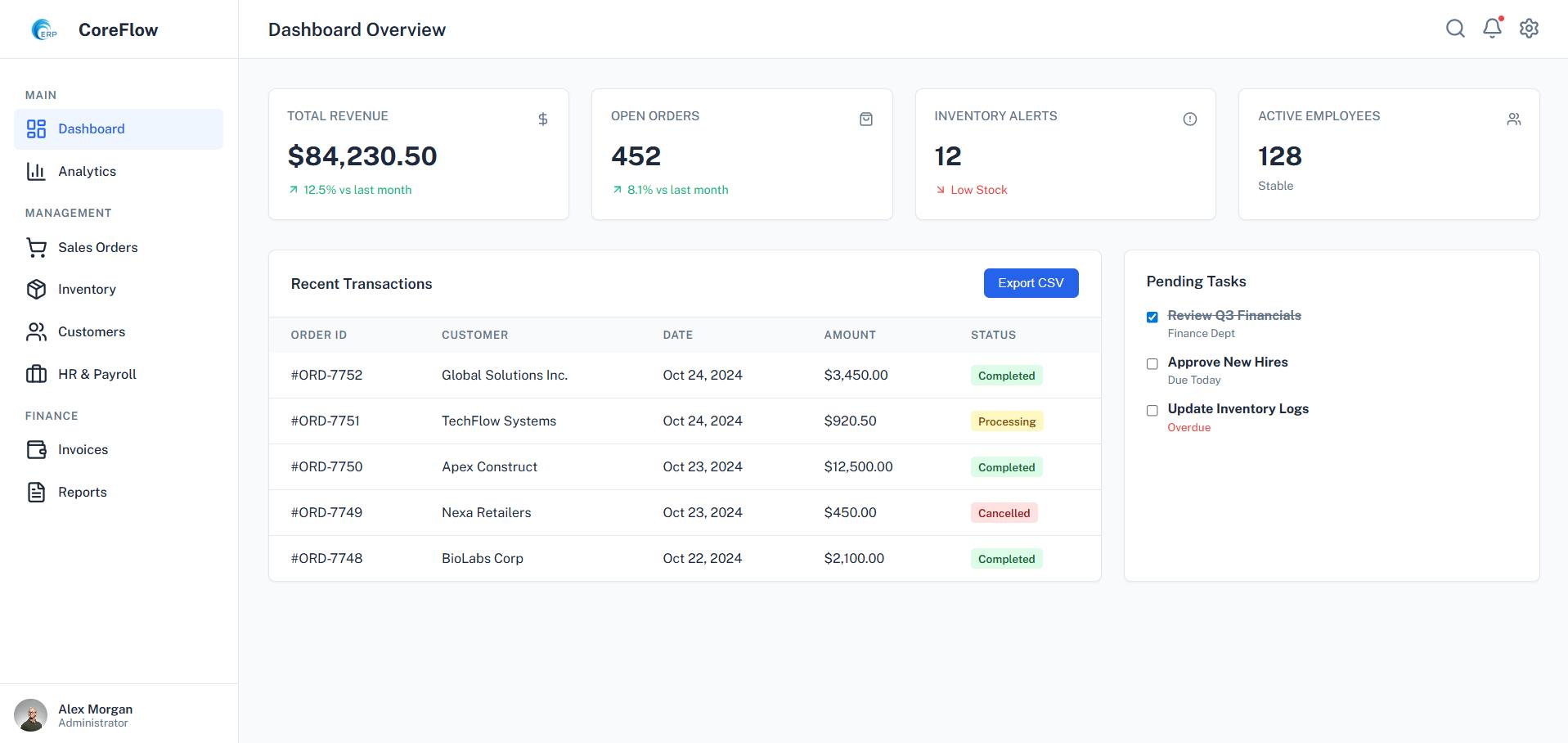This screenshot has width=1568, height=743.
Task: Click the Cancelled status badge for Nexa Retailers
Action: coord(1004,513)
